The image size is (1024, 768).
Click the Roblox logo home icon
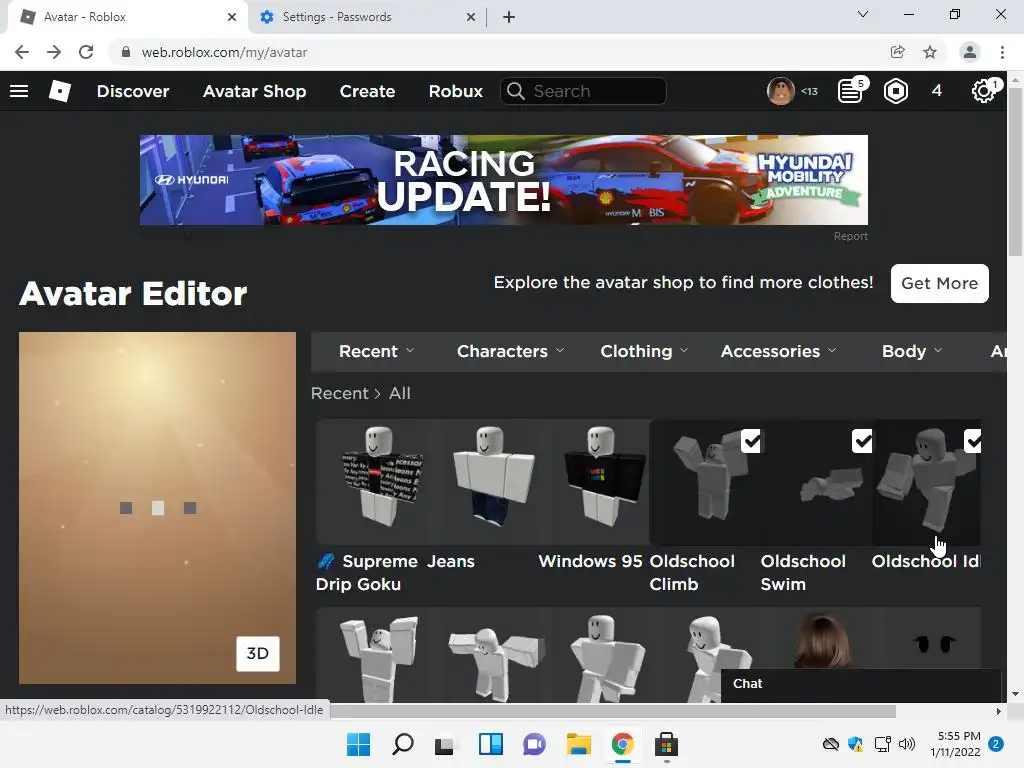pos(59,91)
